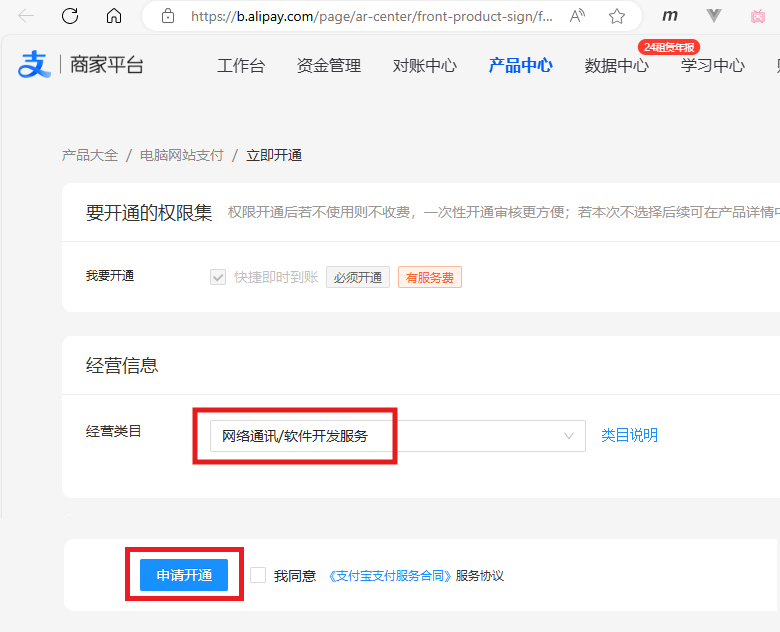780x632 pixels.
Task: Click the 有服务费 orange tag
Action: coord(430,277)
